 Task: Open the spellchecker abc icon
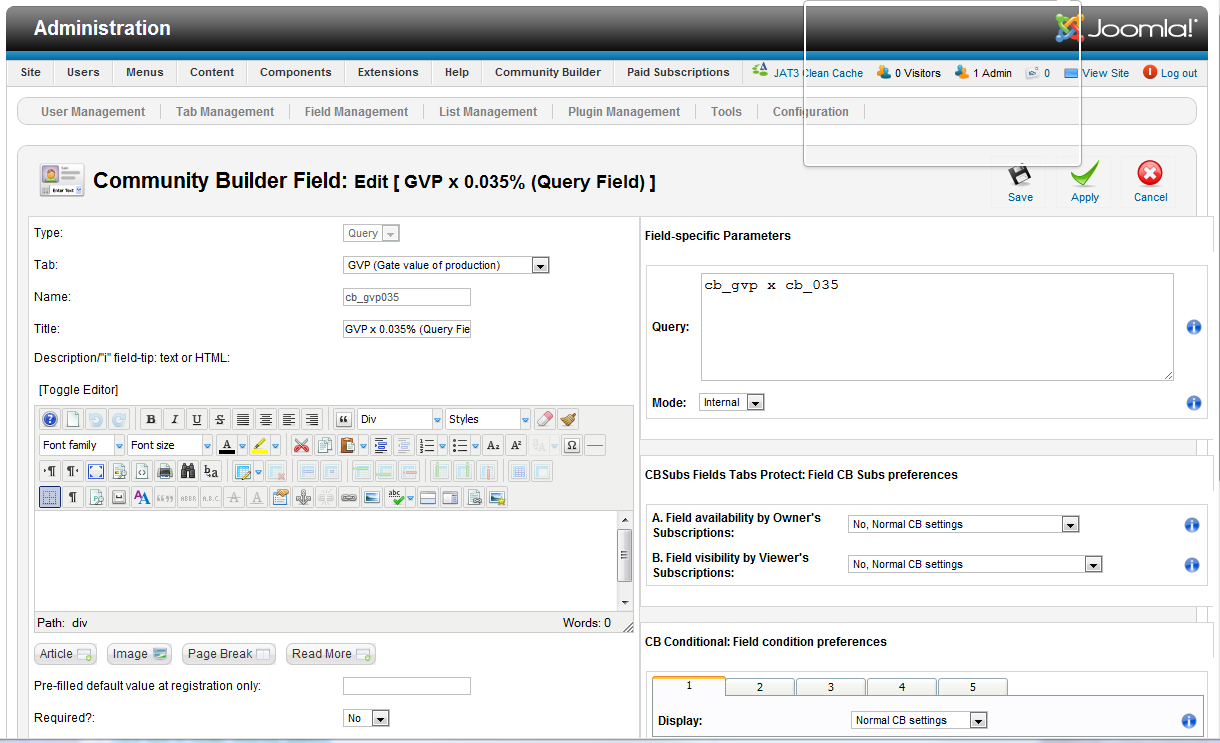tap(397, 497)
